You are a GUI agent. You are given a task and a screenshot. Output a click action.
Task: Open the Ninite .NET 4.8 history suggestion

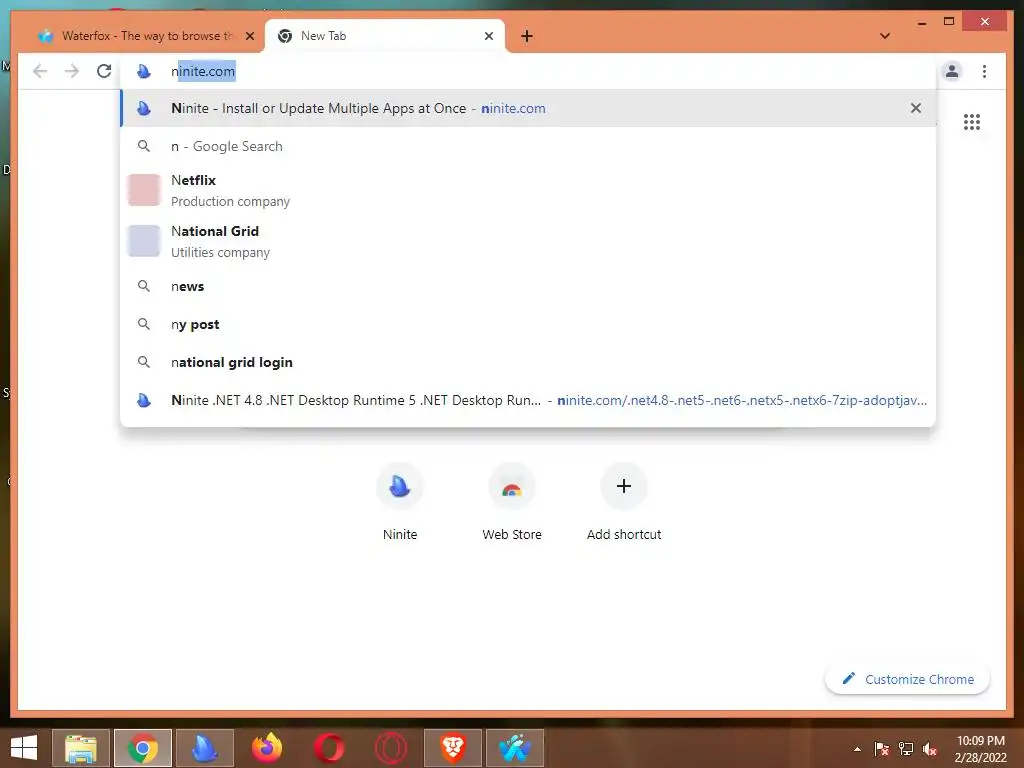(528, 400)
